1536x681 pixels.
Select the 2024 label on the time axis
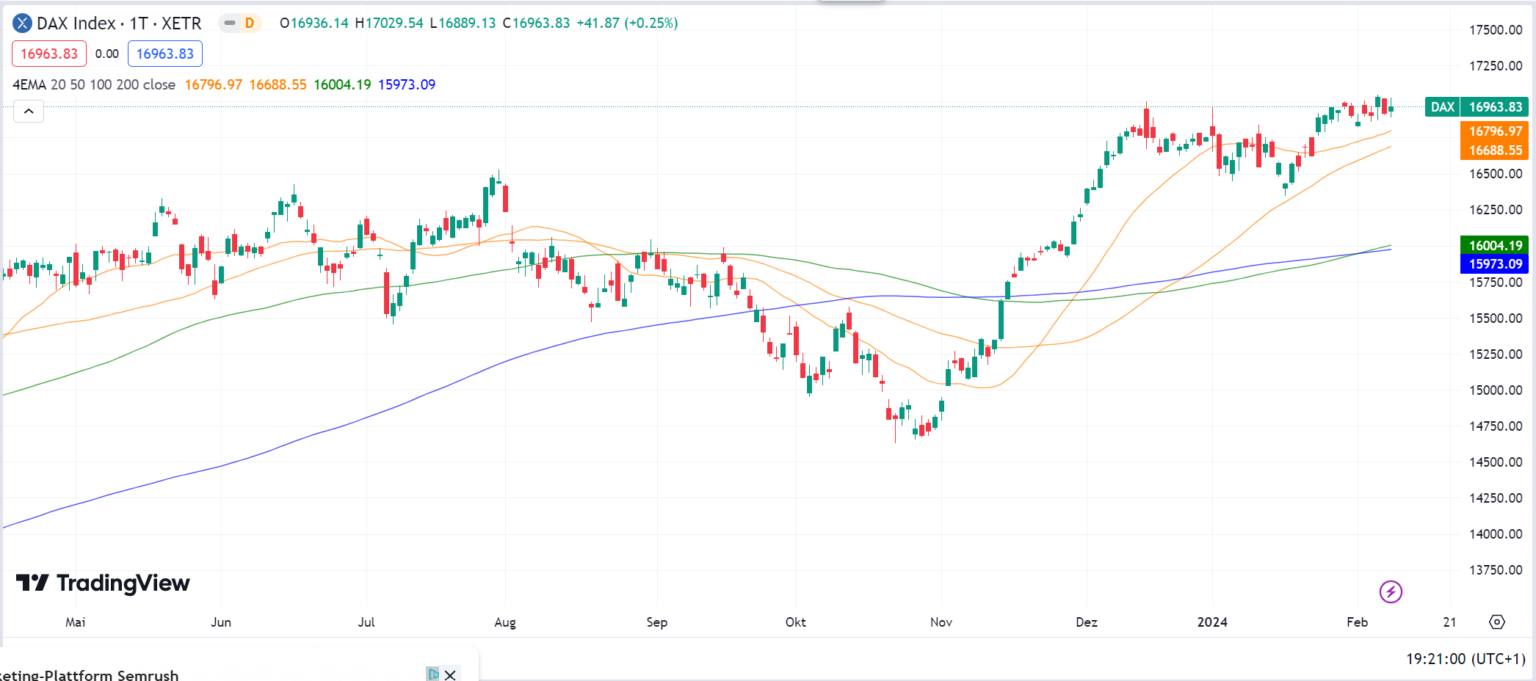[1212, 621]
